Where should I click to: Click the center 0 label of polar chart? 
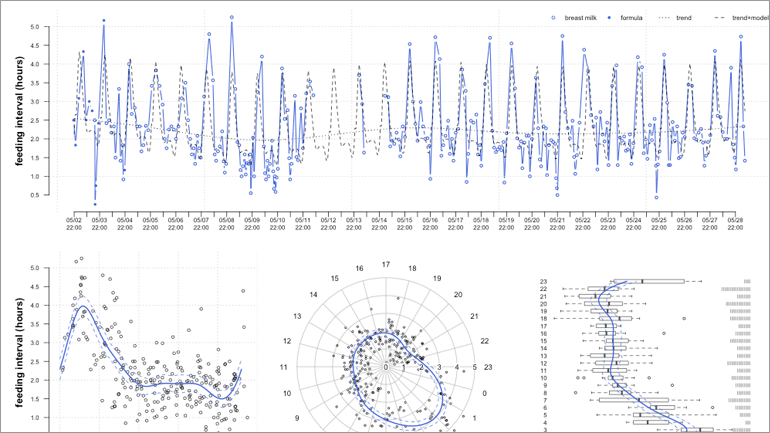385,368
